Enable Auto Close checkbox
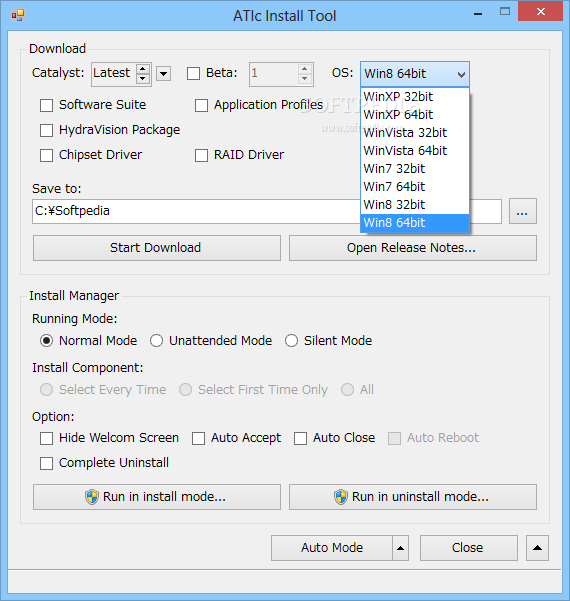The image size is (570, 601). click(300, 438)
